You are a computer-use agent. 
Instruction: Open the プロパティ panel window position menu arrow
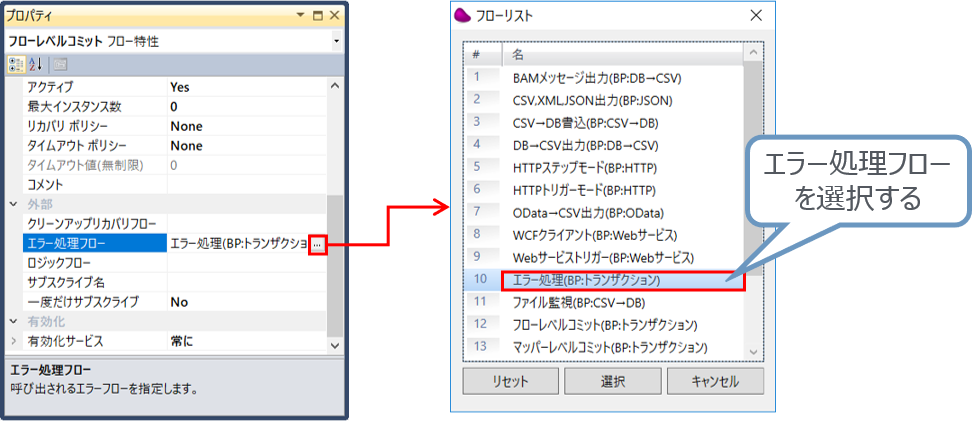300,17
